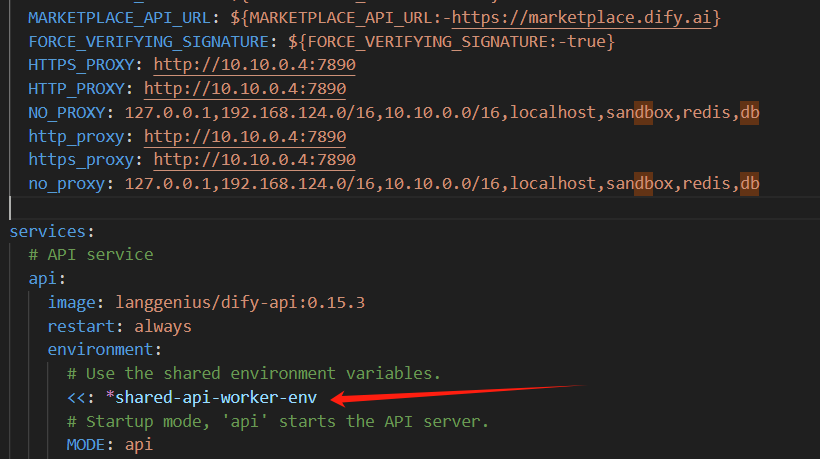Click 'redis' in the lowercase no_proxy line
The image size is (820, 459).
click(706, 183)
